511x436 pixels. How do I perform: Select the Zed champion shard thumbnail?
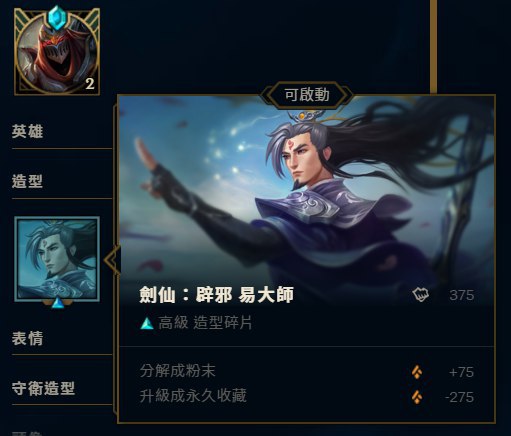click(x=57, y=52)
